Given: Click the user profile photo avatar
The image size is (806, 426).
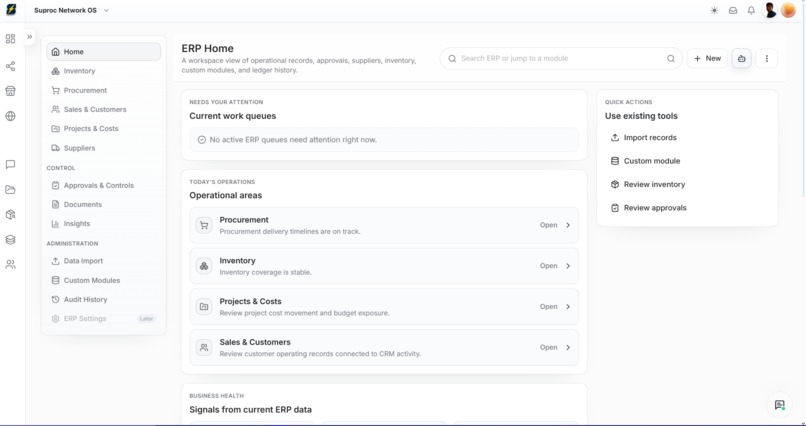Looking at the screenshot, I should pyautogui.click(x=770, y=10).
